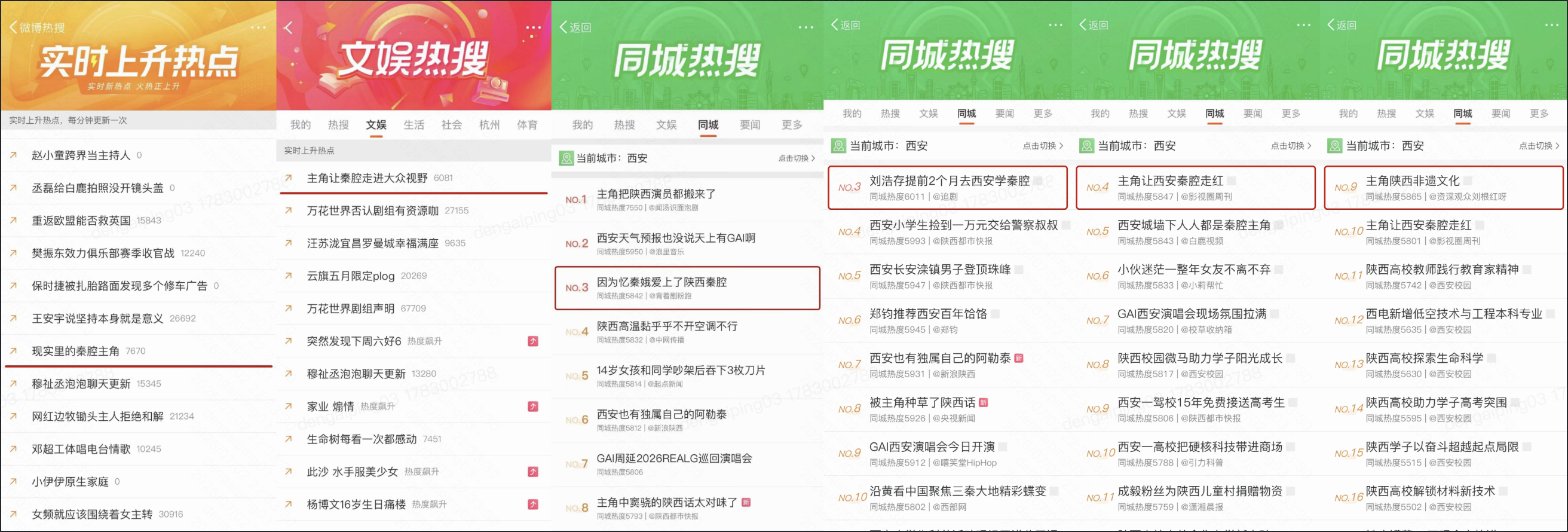Viewport: 1568px width, 532px height.
Task: Switch to the 社会 tab
Action: point(452,125)
